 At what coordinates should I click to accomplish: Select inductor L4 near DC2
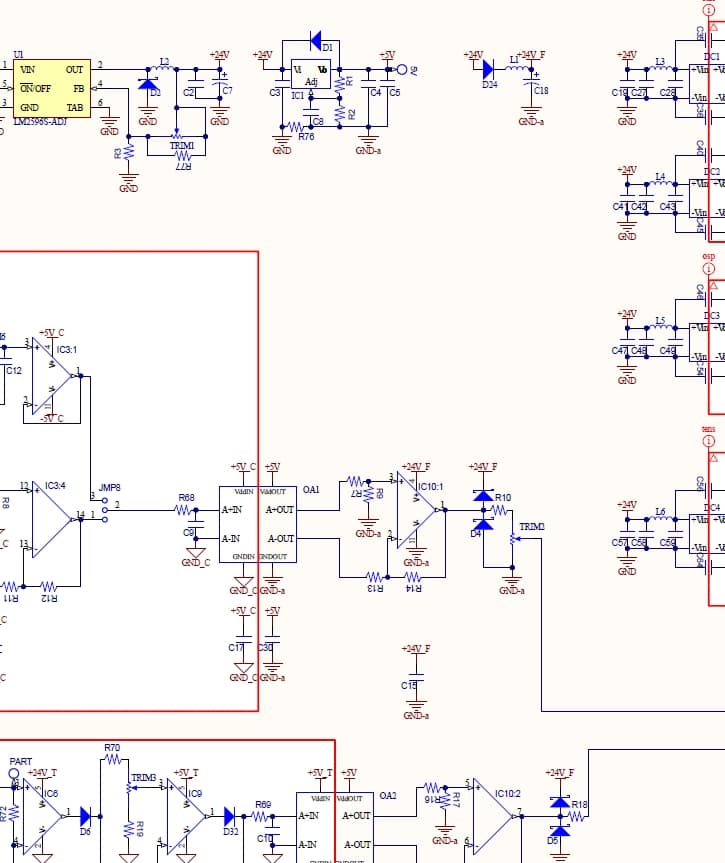point(661,183)
